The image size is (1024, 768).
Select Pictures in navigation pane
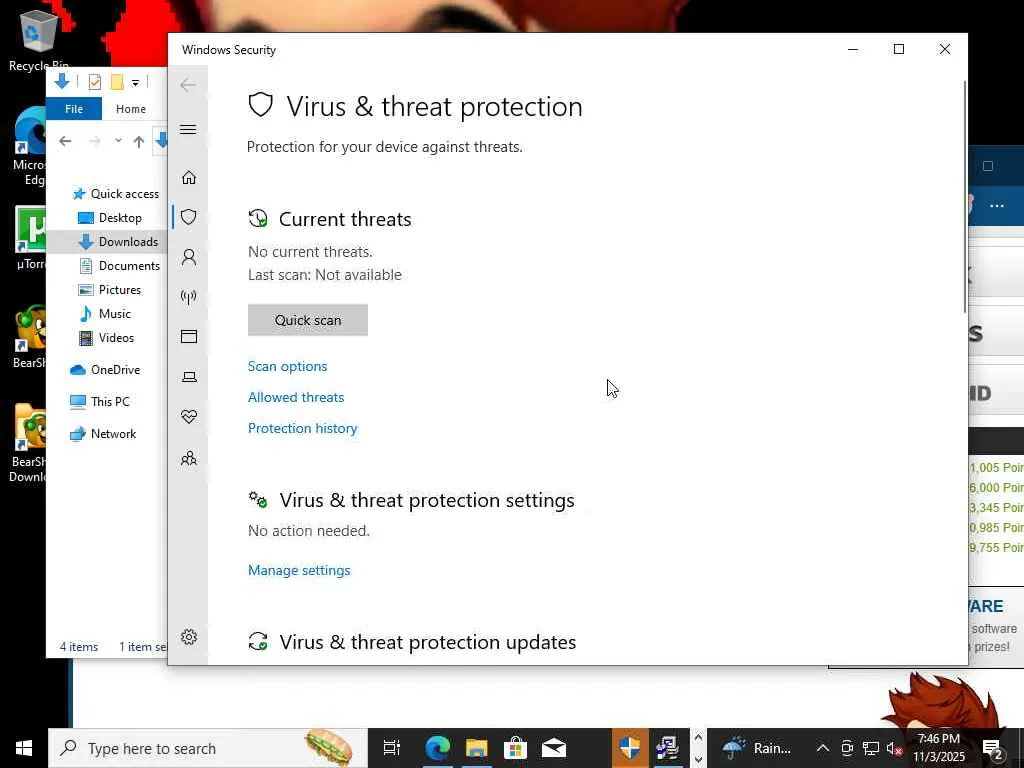pyautogui.click(x=109, y=290)
